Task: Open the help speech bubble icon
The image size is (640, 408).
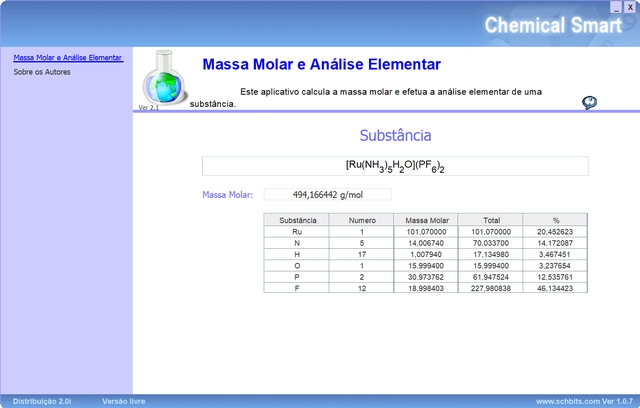Action: pos(589,103)
